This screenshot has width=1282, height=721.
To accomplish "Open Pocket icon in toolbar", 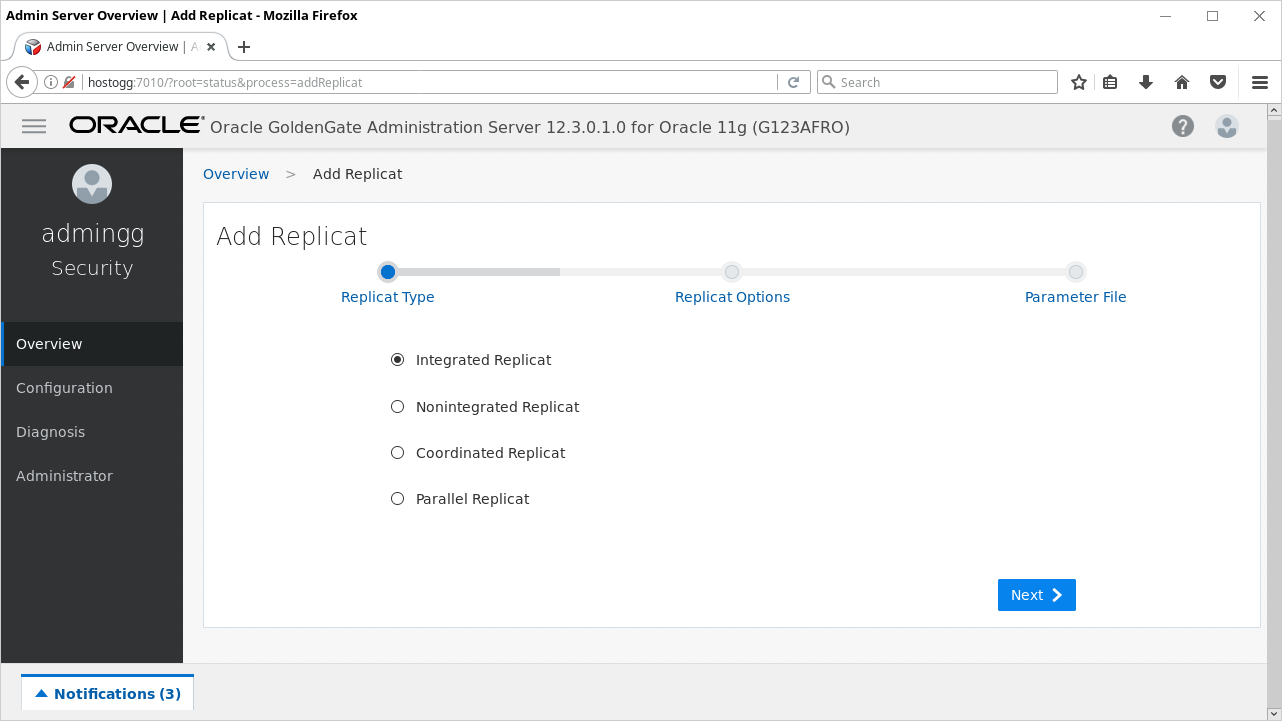I will click(x=1218, y=82).
